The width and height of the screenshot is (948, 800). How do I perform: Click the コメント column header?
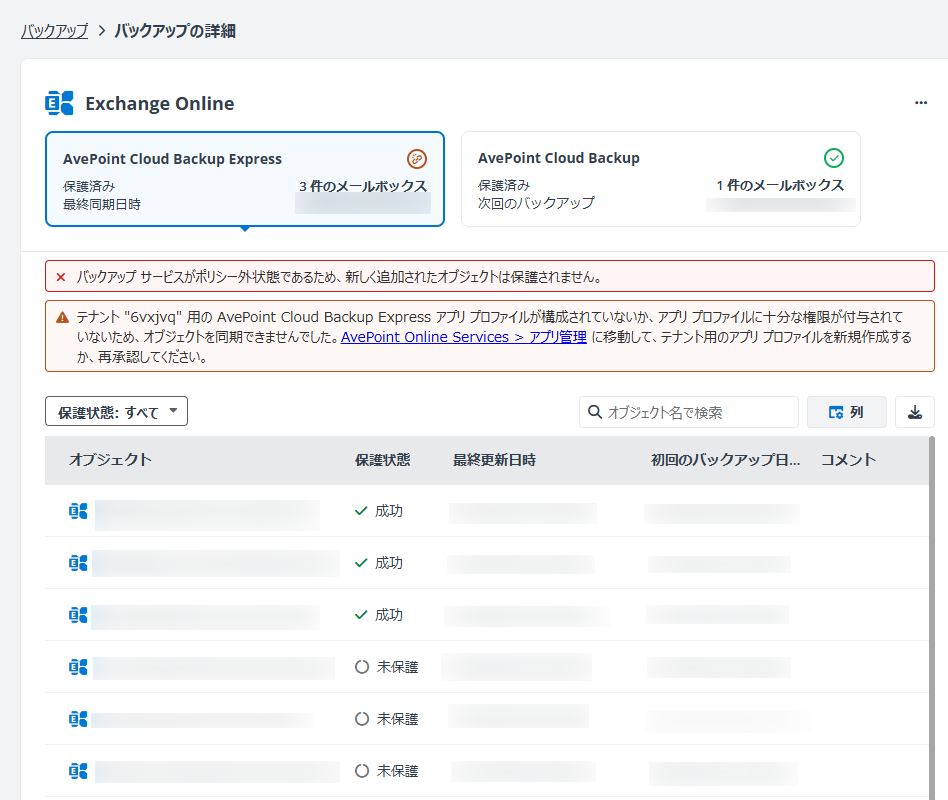(848, 460)
